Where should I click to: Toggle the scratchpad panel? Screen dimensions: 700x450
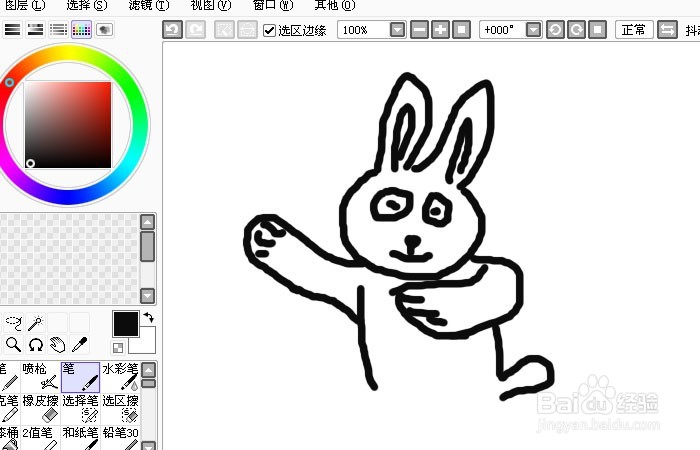(x=104, y=29)
